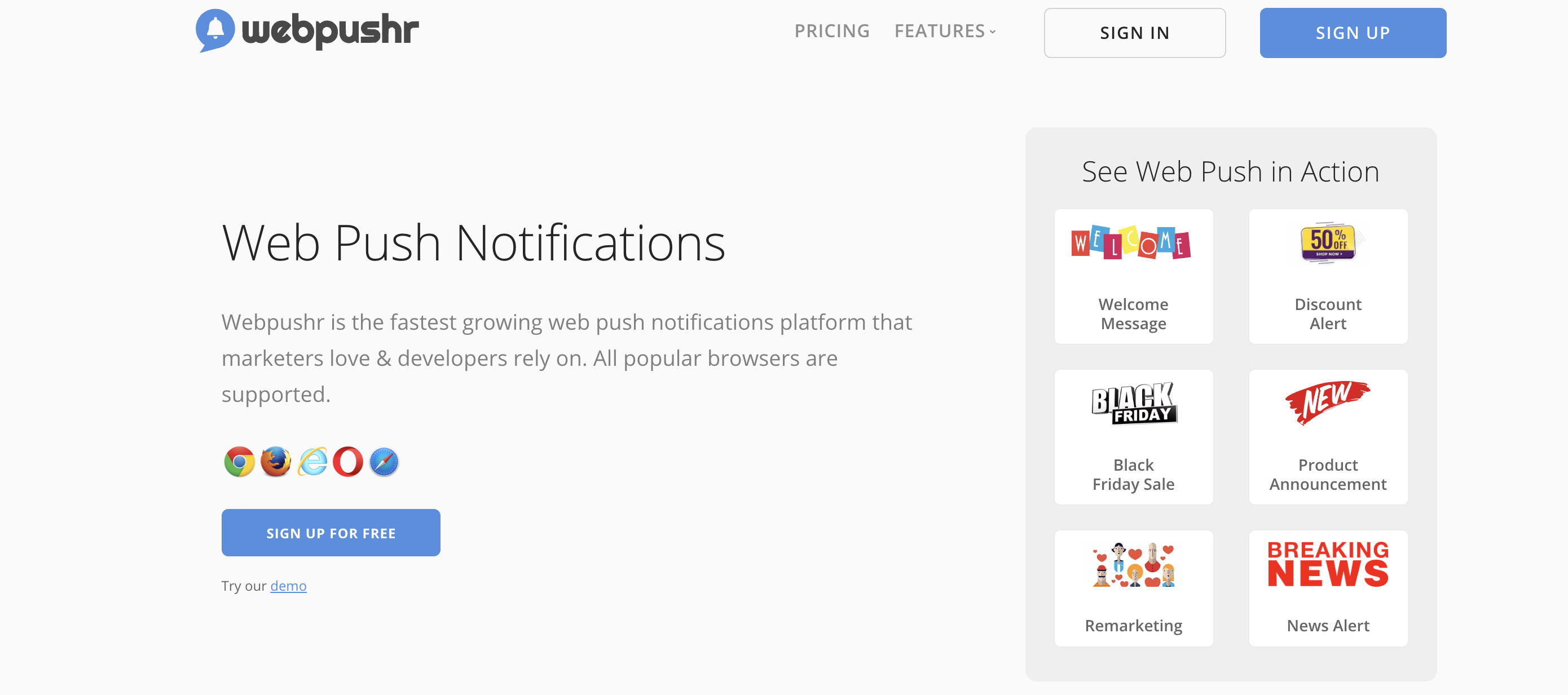Click the webpushr wordmark text
Screen dimensions: 1568x695
click(331, 30)
